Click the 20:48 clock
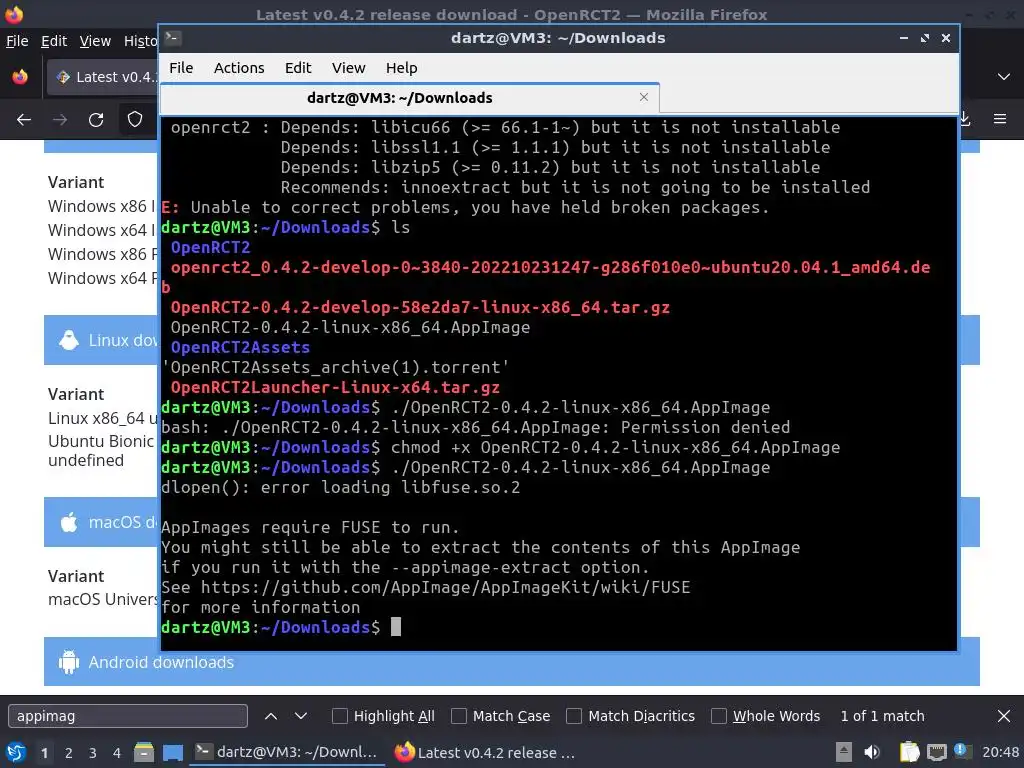The height and width of the screenshot is (768, 1024). coord(1000,752)
